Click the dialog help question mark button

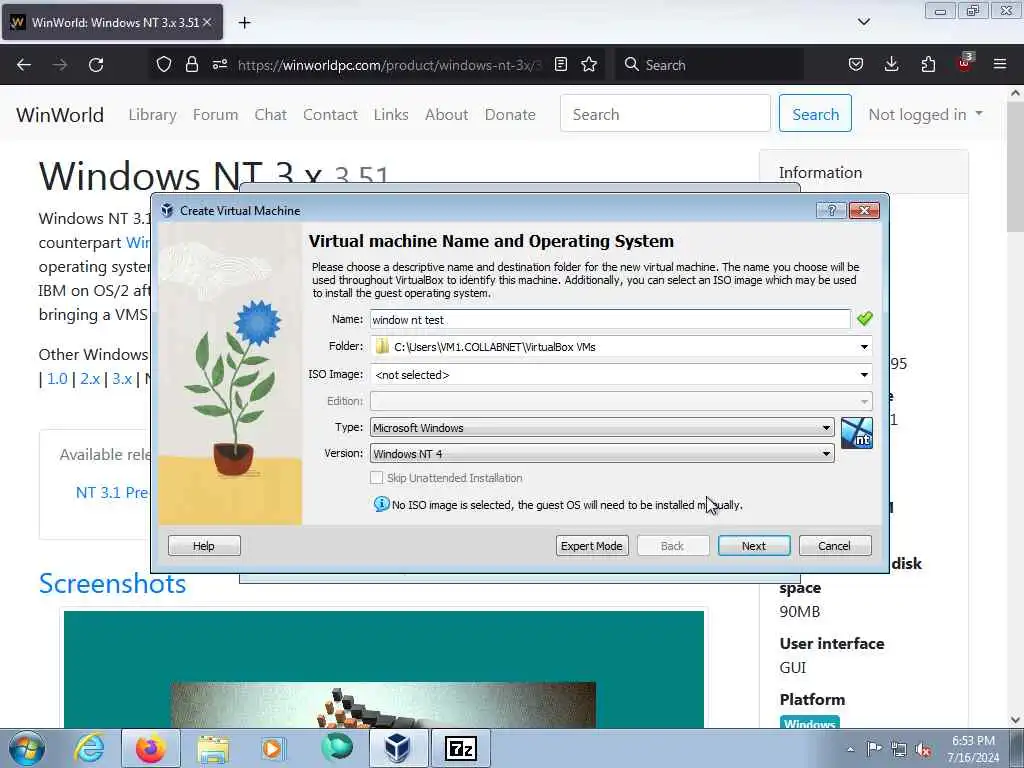click(831, 210)
